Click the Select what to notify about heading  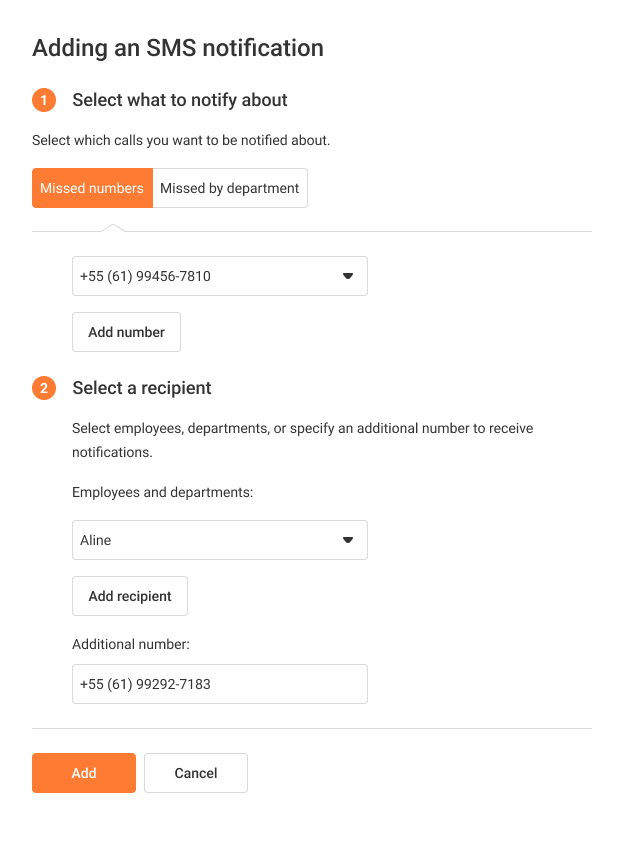tap(180, 100)
